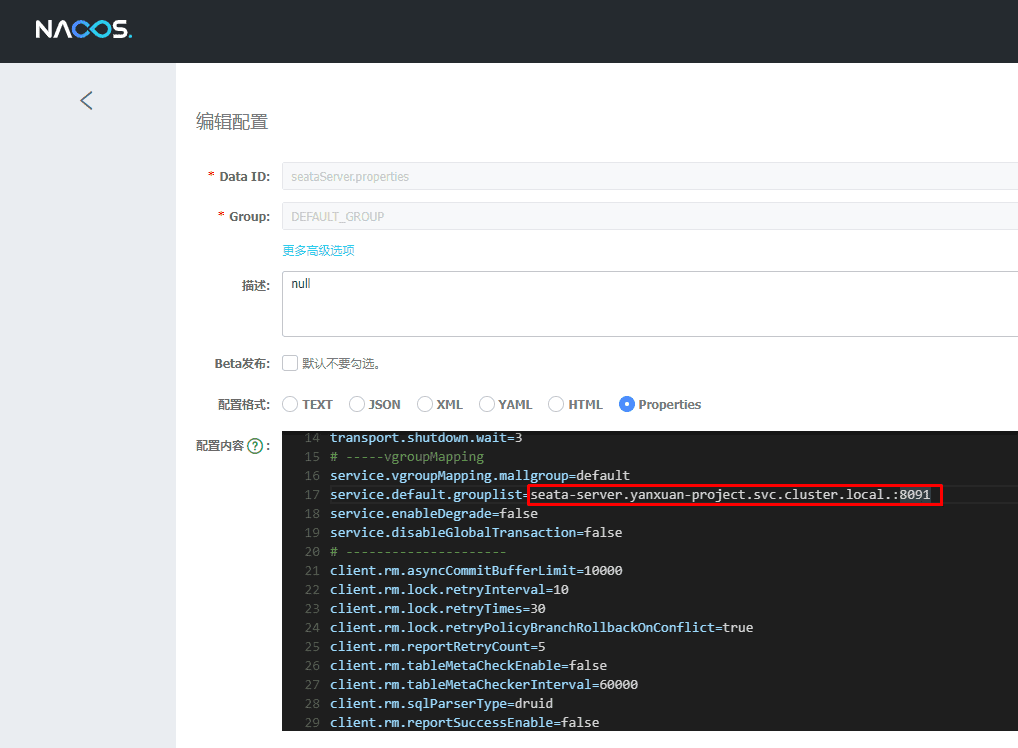The image size is (1018, 748).
Task: Click line service.enableDegrade=false
Action: [x=434, y=514]
